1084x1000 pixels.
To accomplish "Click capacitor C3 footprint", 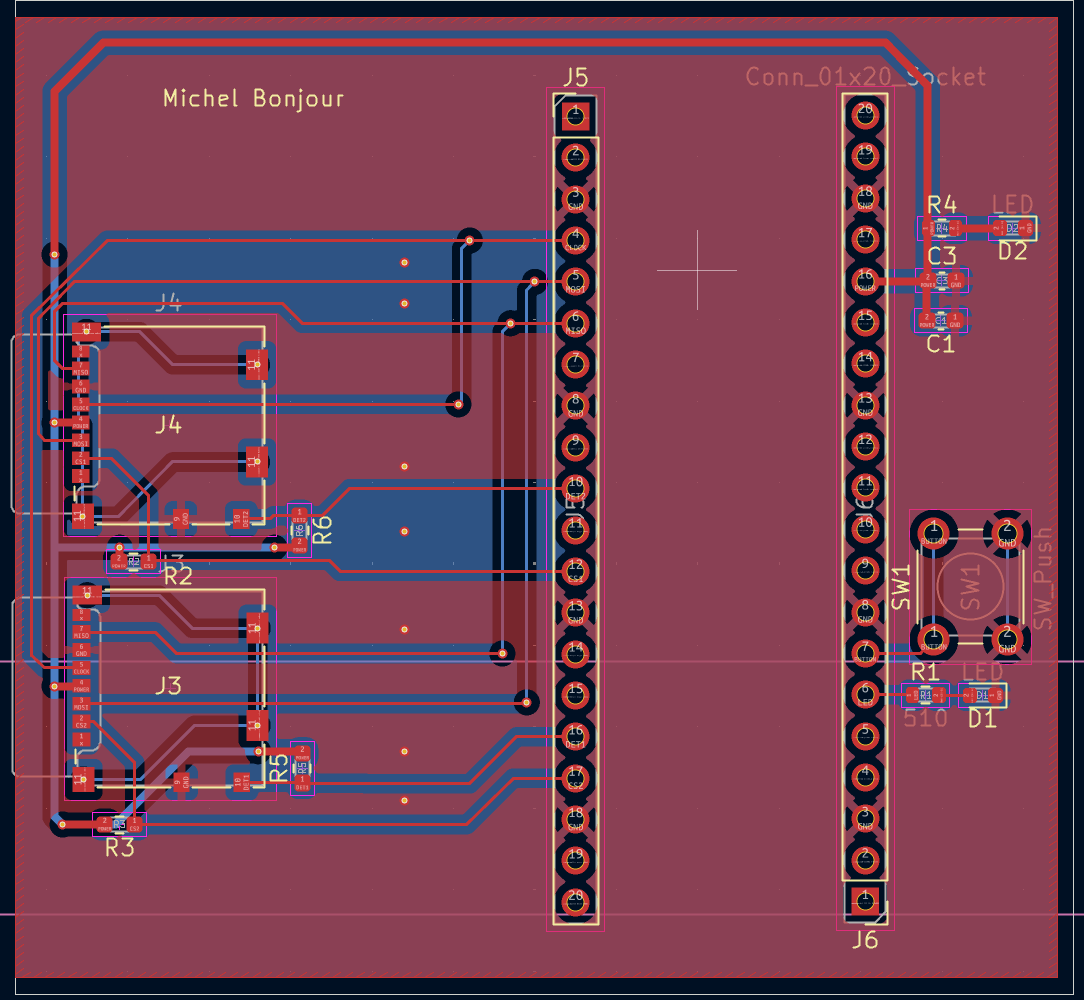I will click(x=942, y=281).
